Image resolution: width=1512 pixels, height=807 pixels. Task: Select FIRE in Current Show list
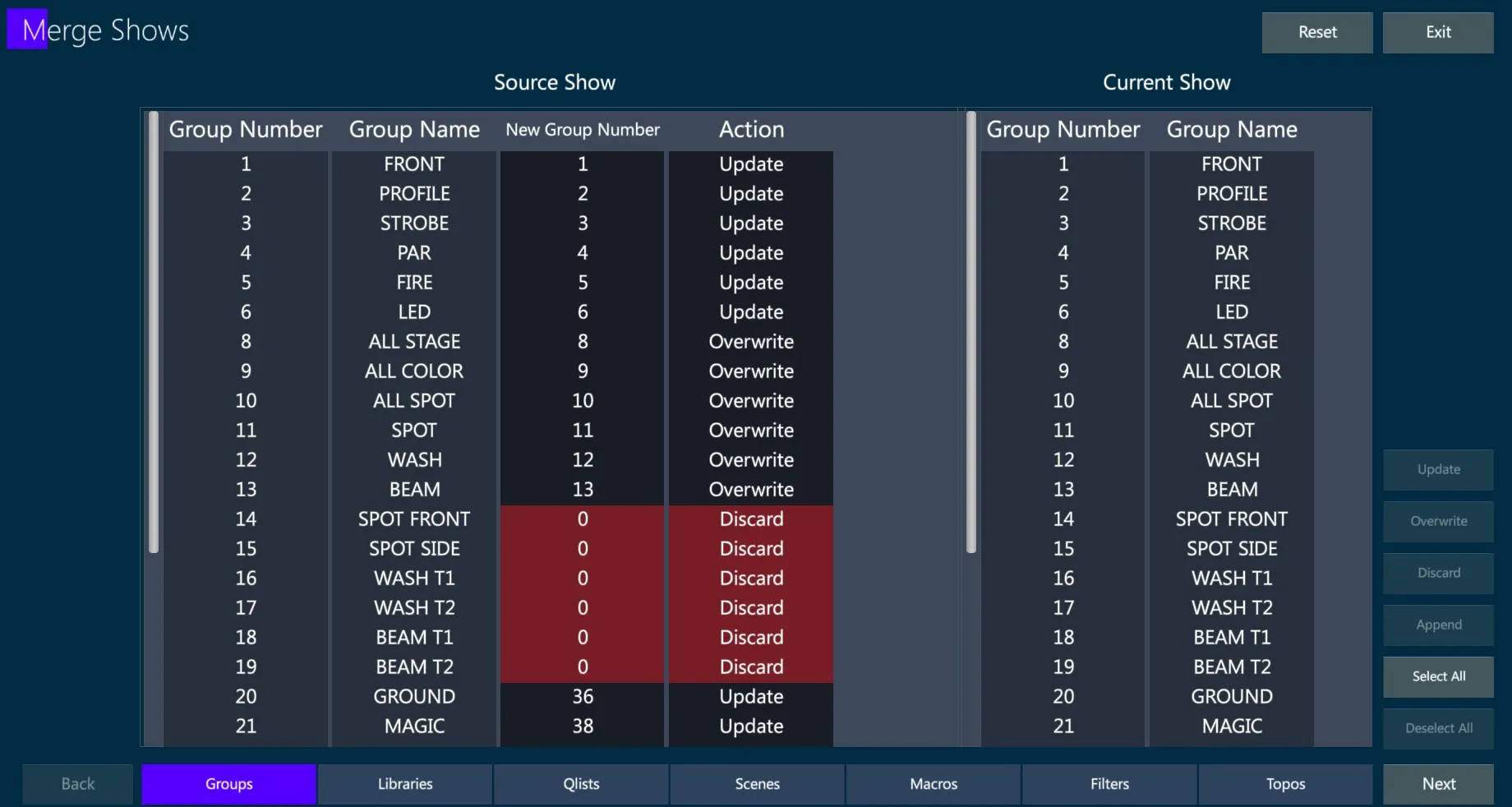point(1232,283)
